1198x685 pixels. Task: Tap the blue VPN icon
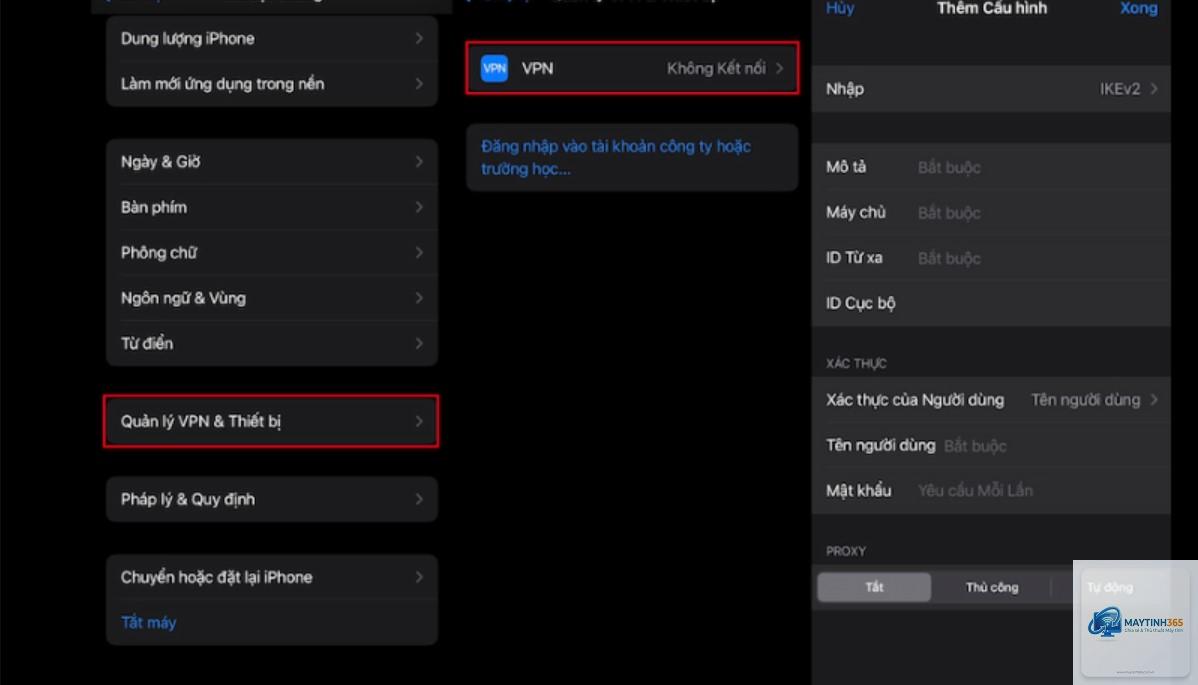coord(494,68)
